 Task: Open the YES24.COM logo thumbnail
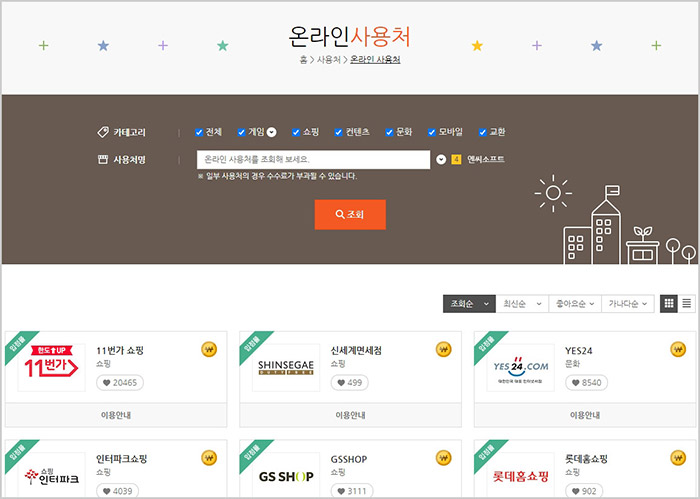click(521, 367)
